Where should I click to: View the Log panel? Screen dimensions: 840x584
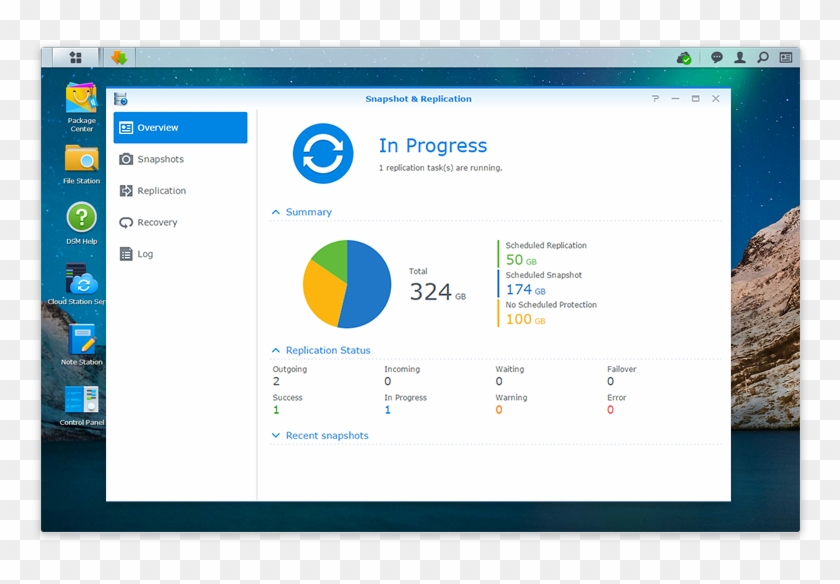pos(127,253)
